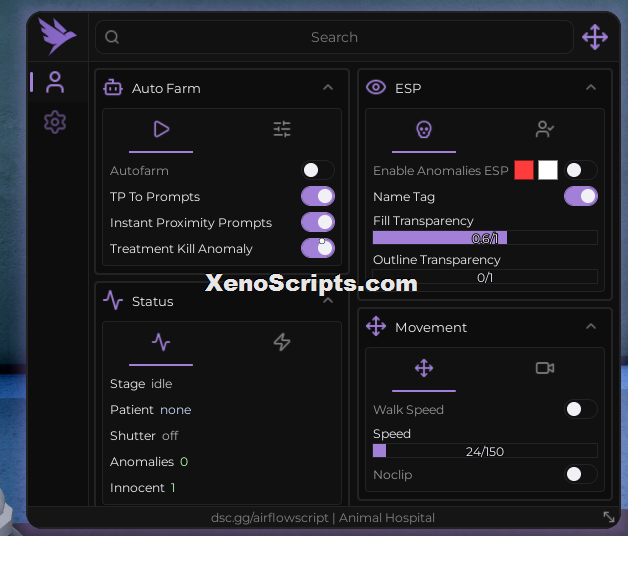This screenshot has height=566, width=628.
Task: Switch to the Status lightning tab
Action: (282, 342)
